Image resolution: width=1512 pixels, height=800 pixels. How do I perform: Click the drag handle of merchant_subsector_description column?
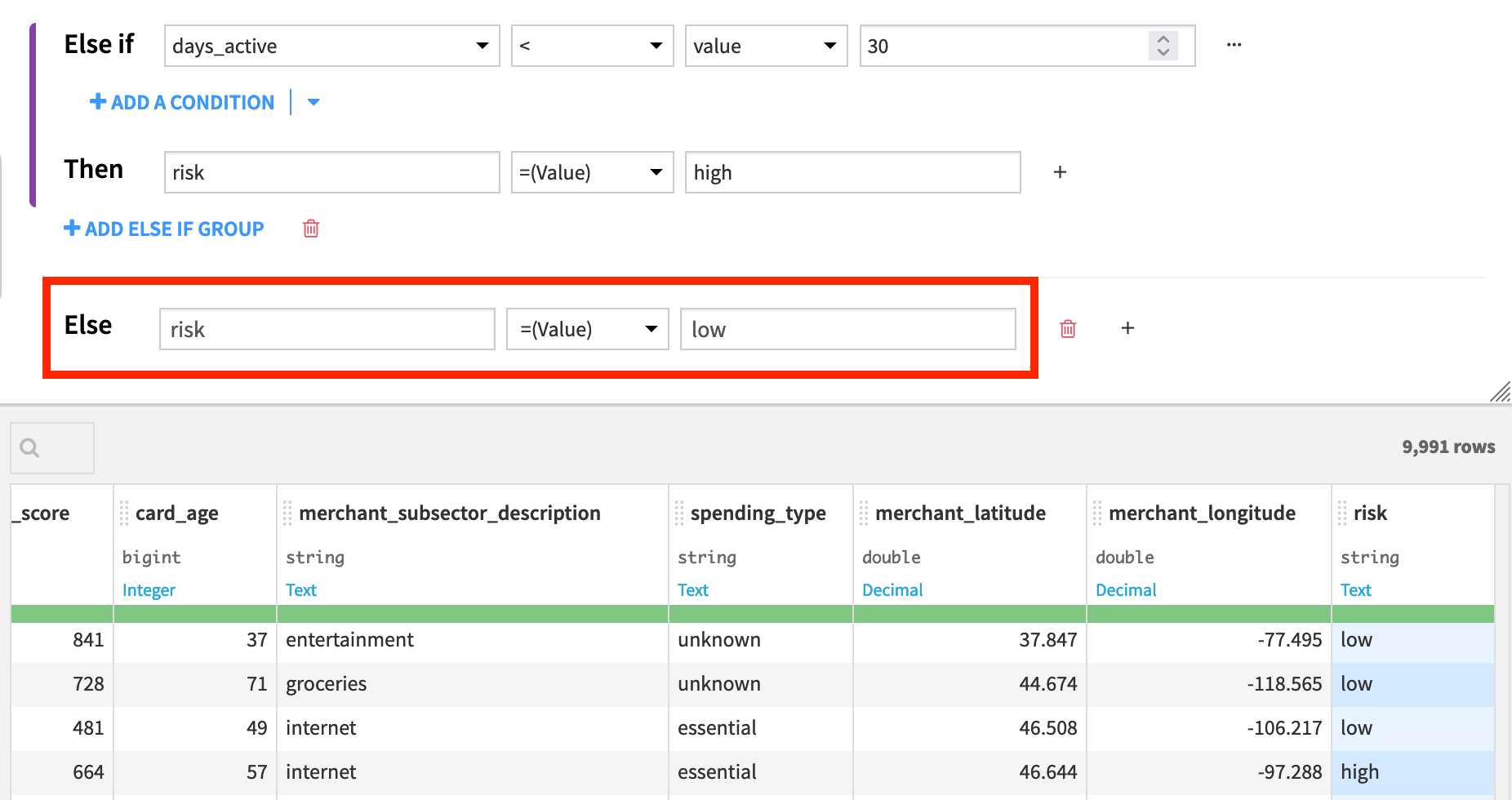point(287,513)
